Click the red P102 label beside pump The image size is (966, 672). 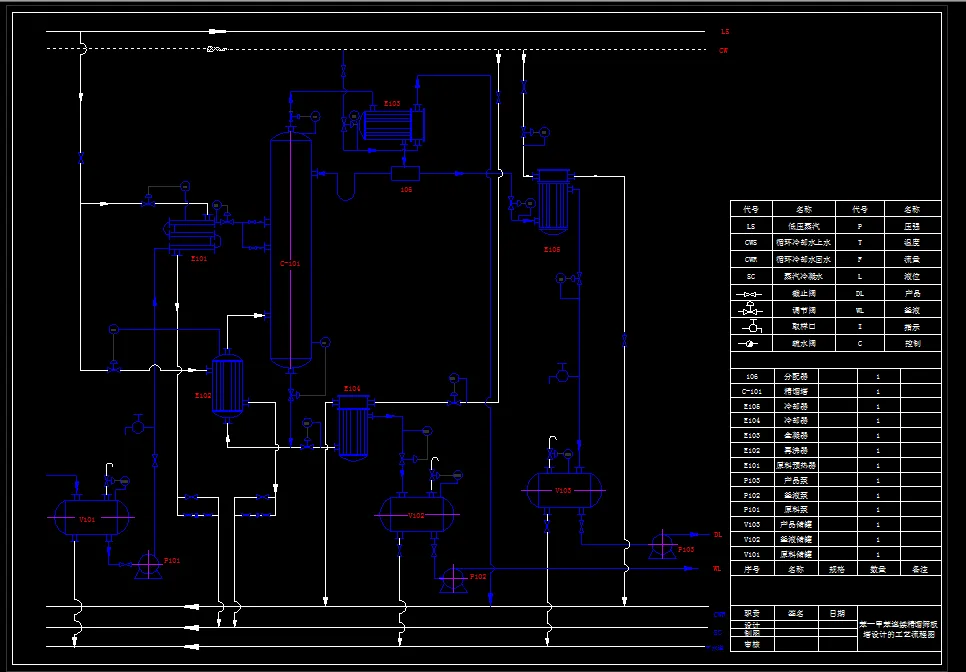click(x=479, y=577)
